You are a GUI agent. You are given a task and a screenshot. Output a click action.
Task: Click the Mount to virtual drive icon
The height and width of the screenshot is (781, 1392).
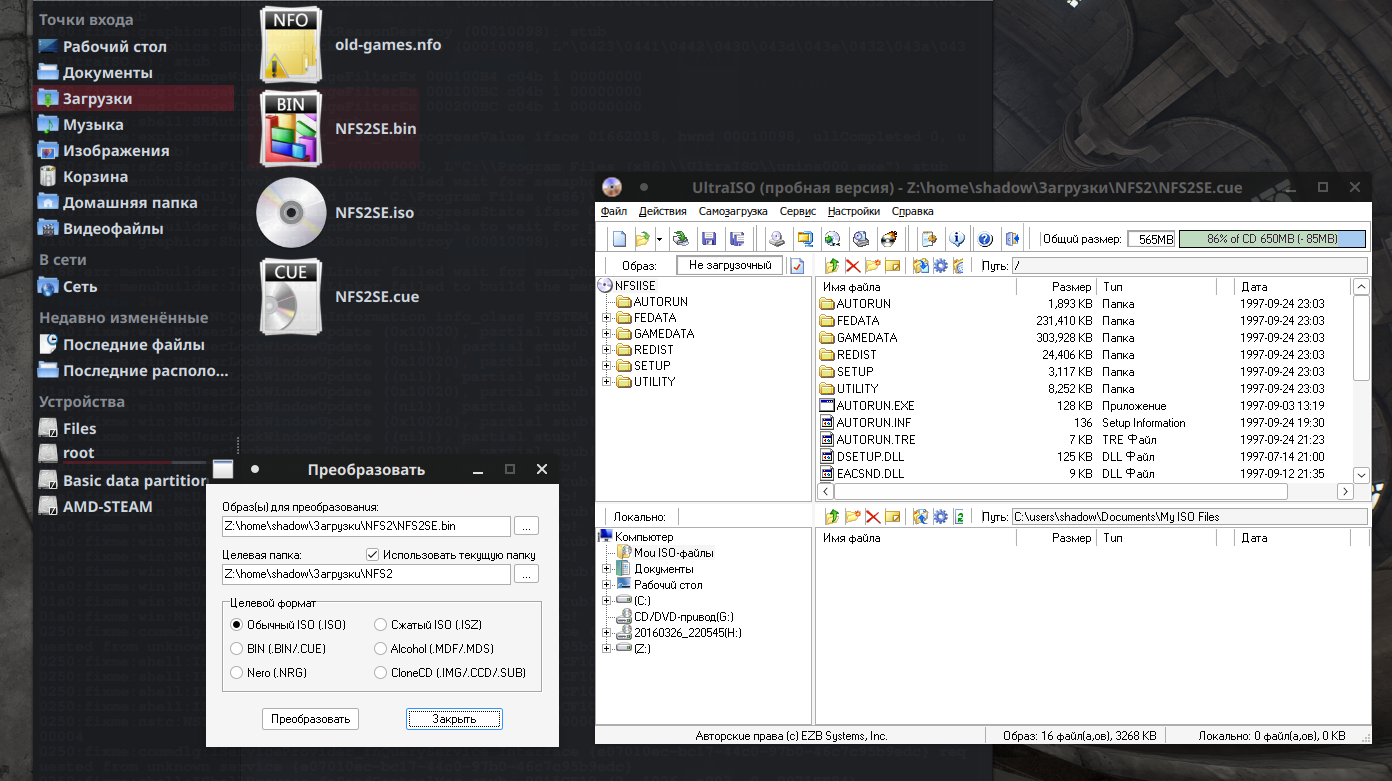[860, 239]
